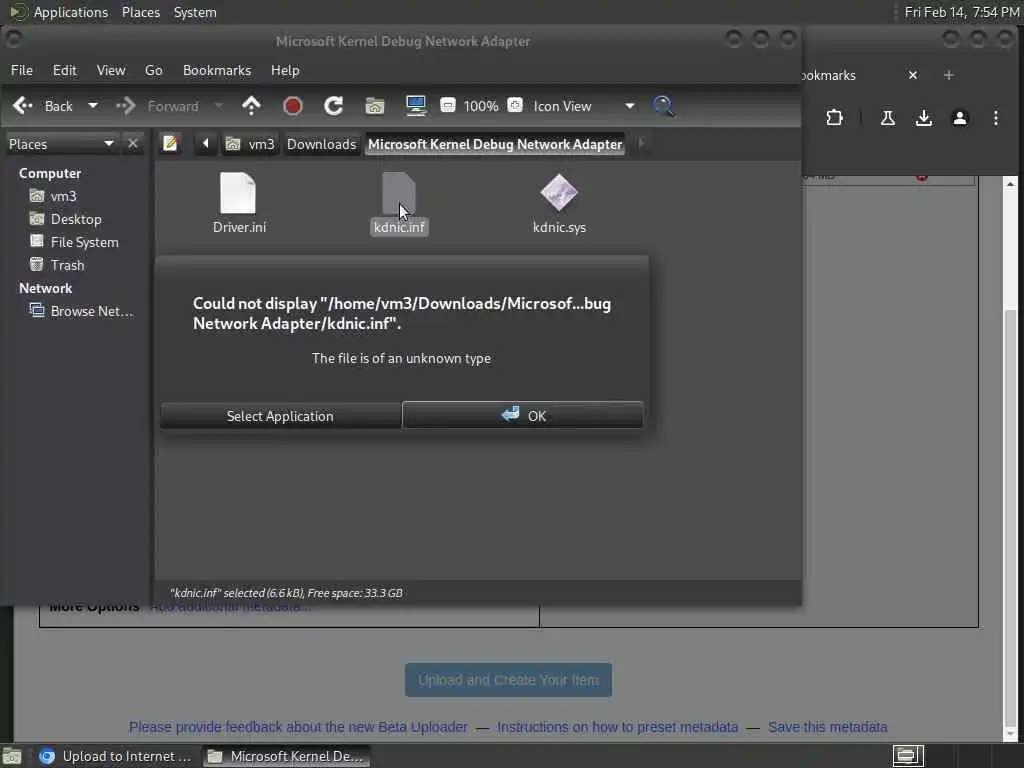Open the View menu
The height and width of the screenshot is (768, 1024).
(x=111, y=71)
